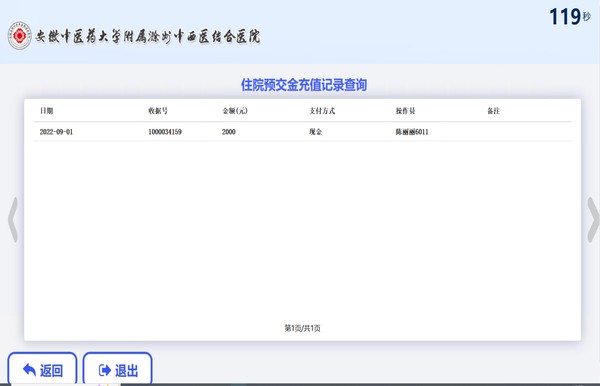Click the 返回 back button
Viewport: 600px width, 386px height.
pos(42,368)
